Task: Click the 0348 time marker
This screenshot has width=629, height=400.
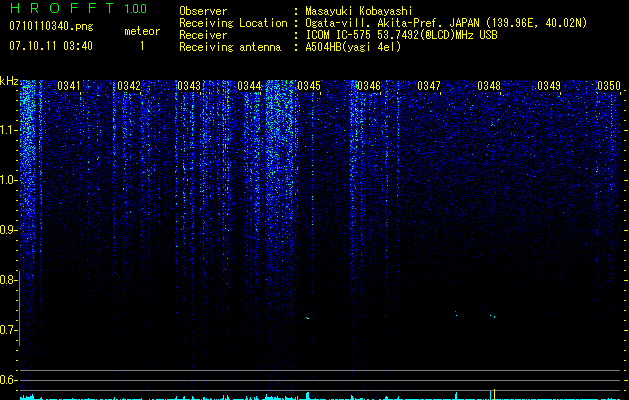Action: point(489,86)
